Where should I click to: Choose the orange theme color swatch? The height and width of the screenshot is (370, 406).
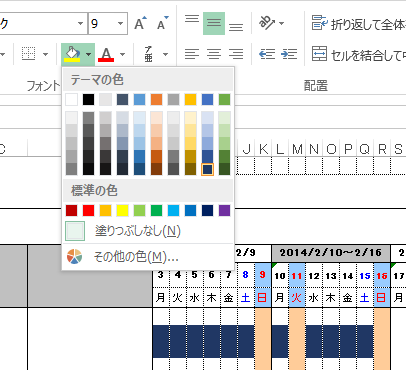click(156, 99)
